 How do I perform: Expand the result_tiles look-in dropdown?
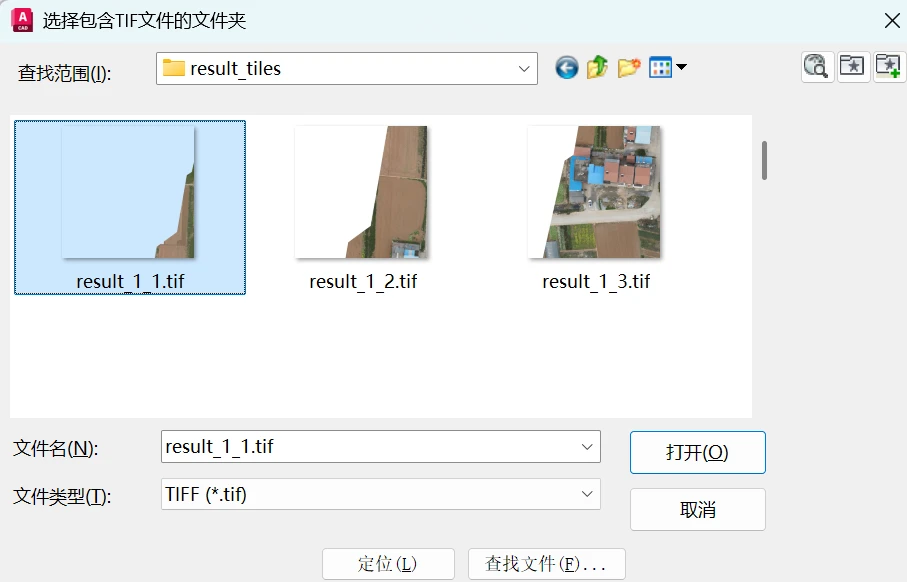(524, 69)
